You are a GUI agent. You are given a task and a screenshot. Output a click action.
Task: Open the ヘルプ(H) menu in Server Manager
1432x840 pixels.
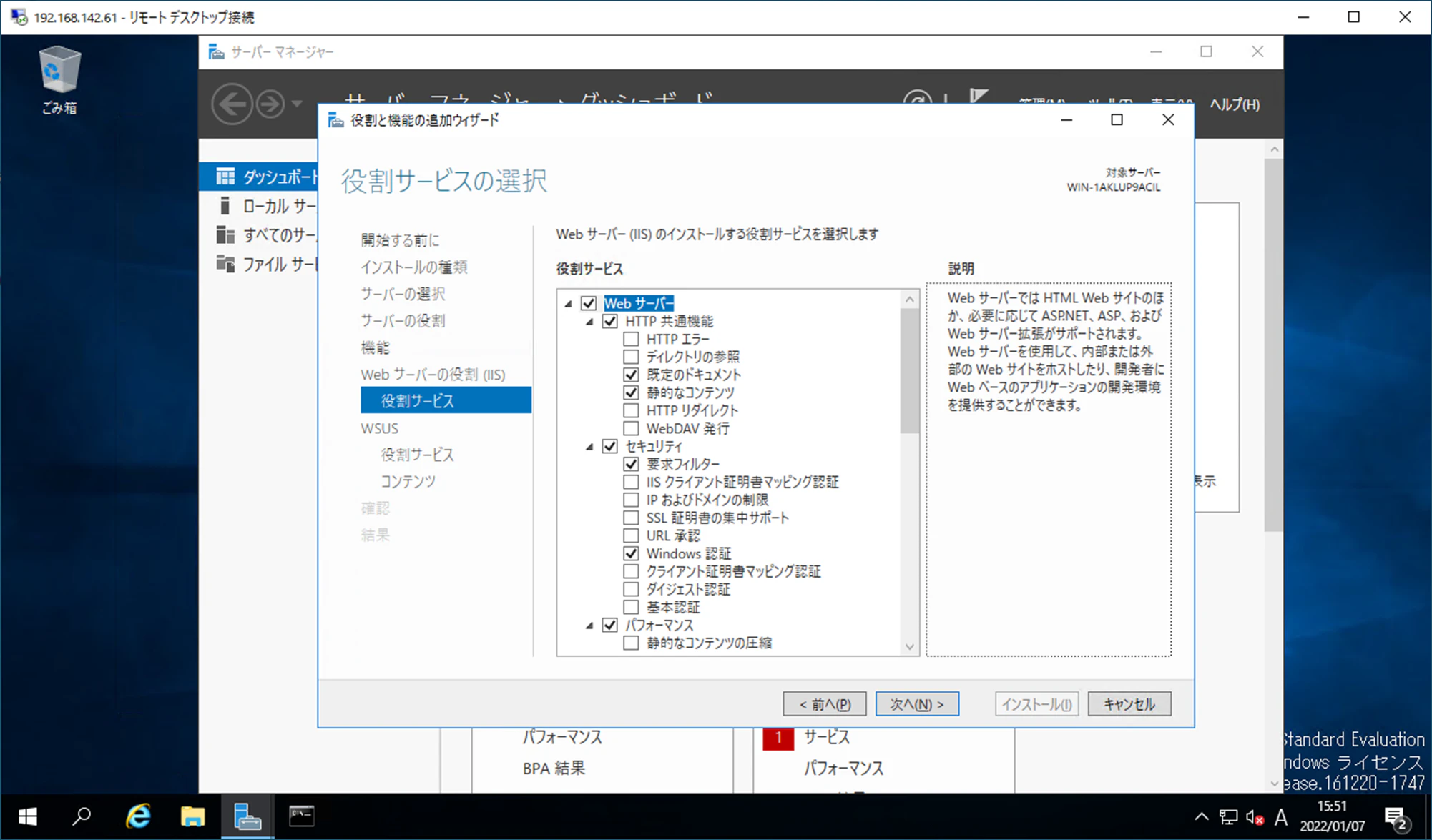1235,104
